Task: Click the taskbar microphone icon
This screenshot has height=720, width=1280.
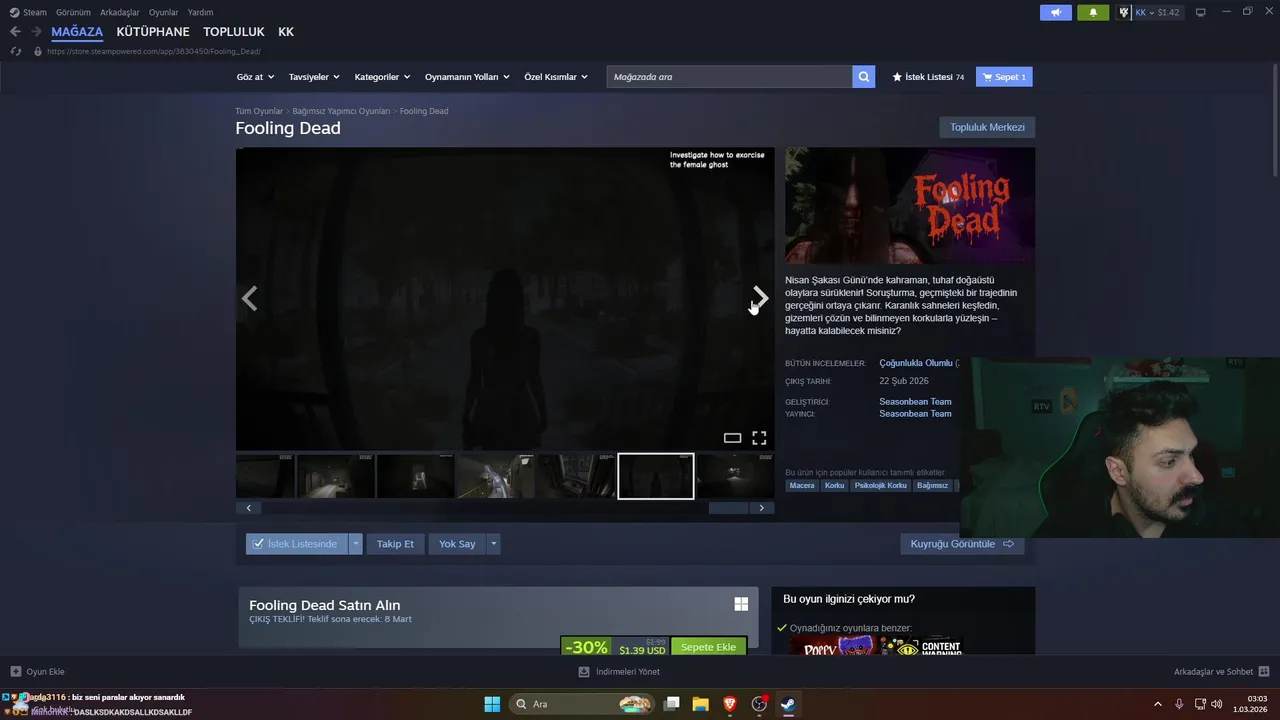Action: (1180, 704)
